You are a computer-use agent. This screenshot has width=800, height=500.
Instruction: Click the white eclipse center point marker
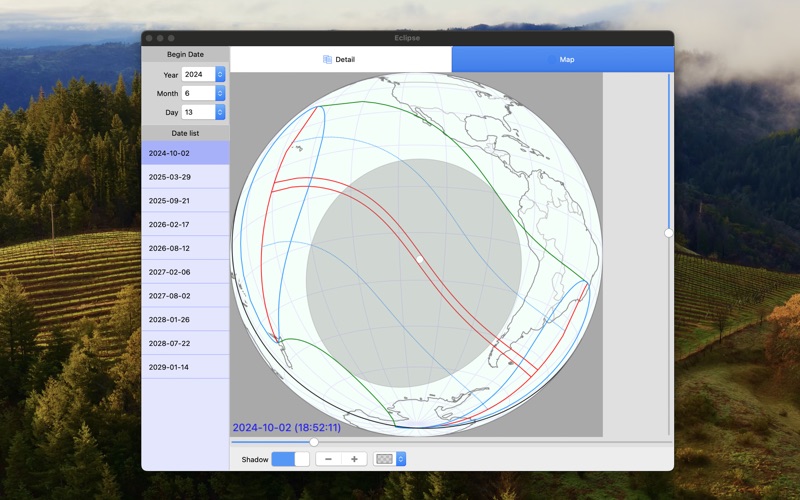[420, 260]
